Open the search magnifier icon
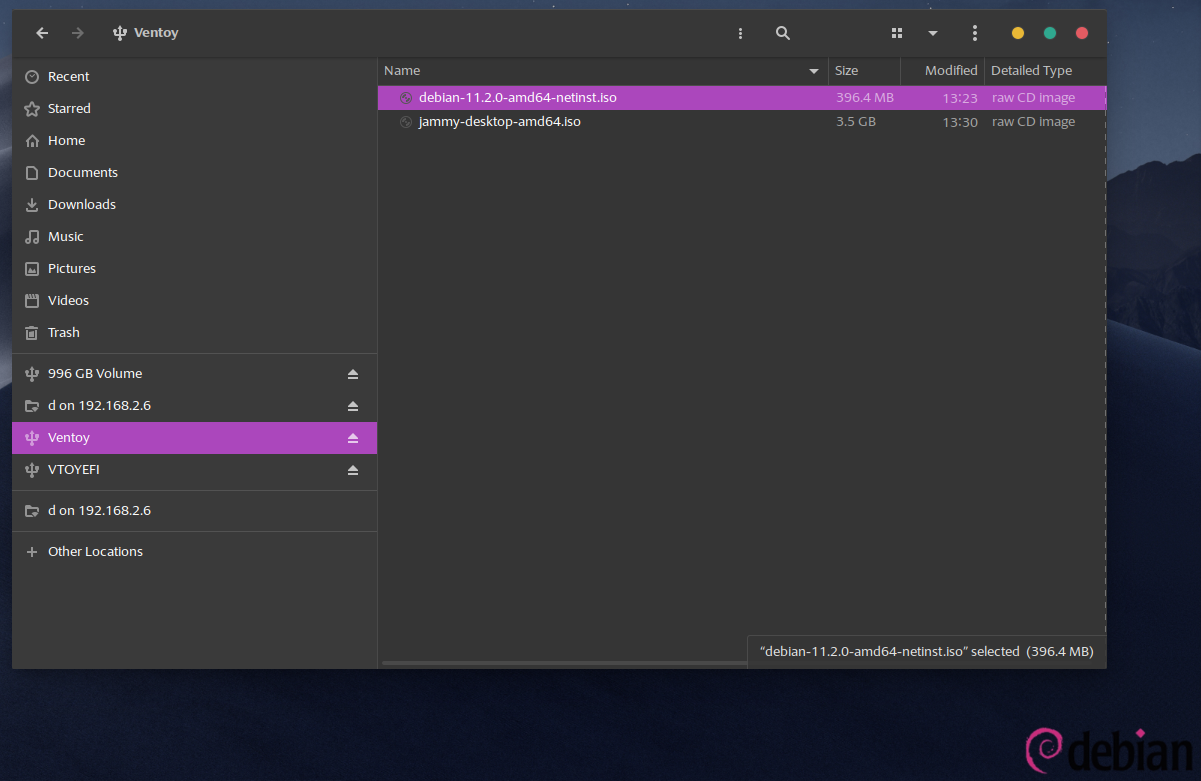 click(783, 33)
